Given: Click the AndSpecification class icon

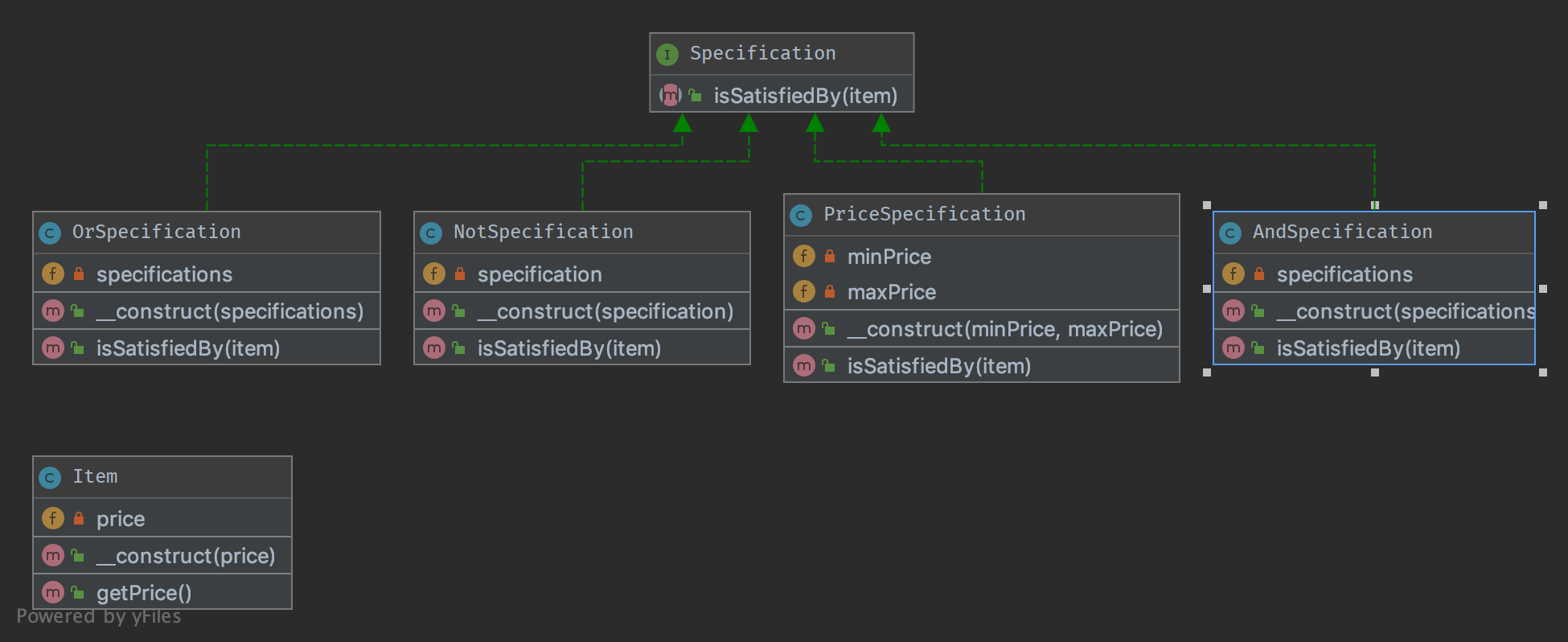Looking at the screenshot, I should pos(1230,233).
